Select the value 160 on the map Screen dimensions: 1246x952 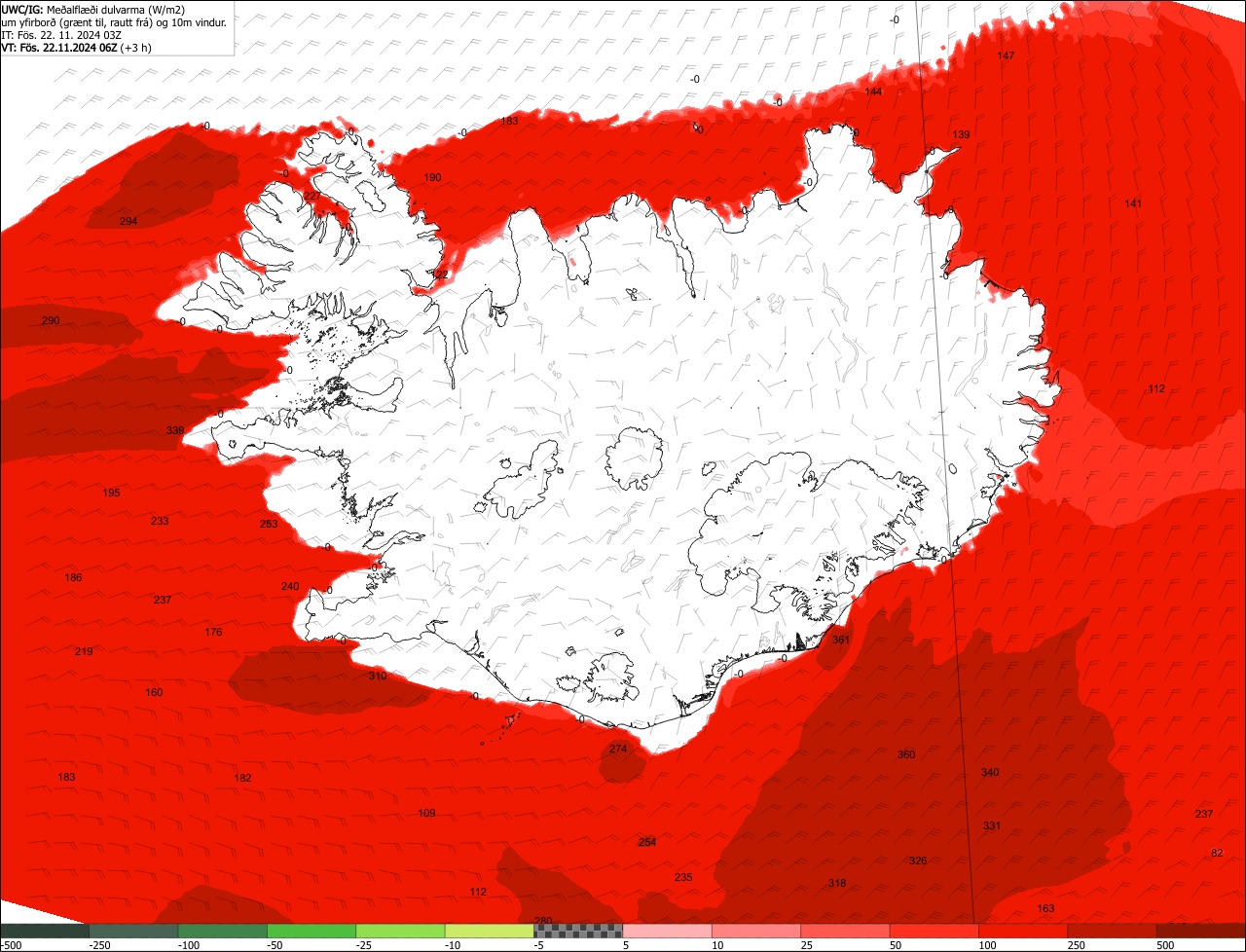[154, 692]
